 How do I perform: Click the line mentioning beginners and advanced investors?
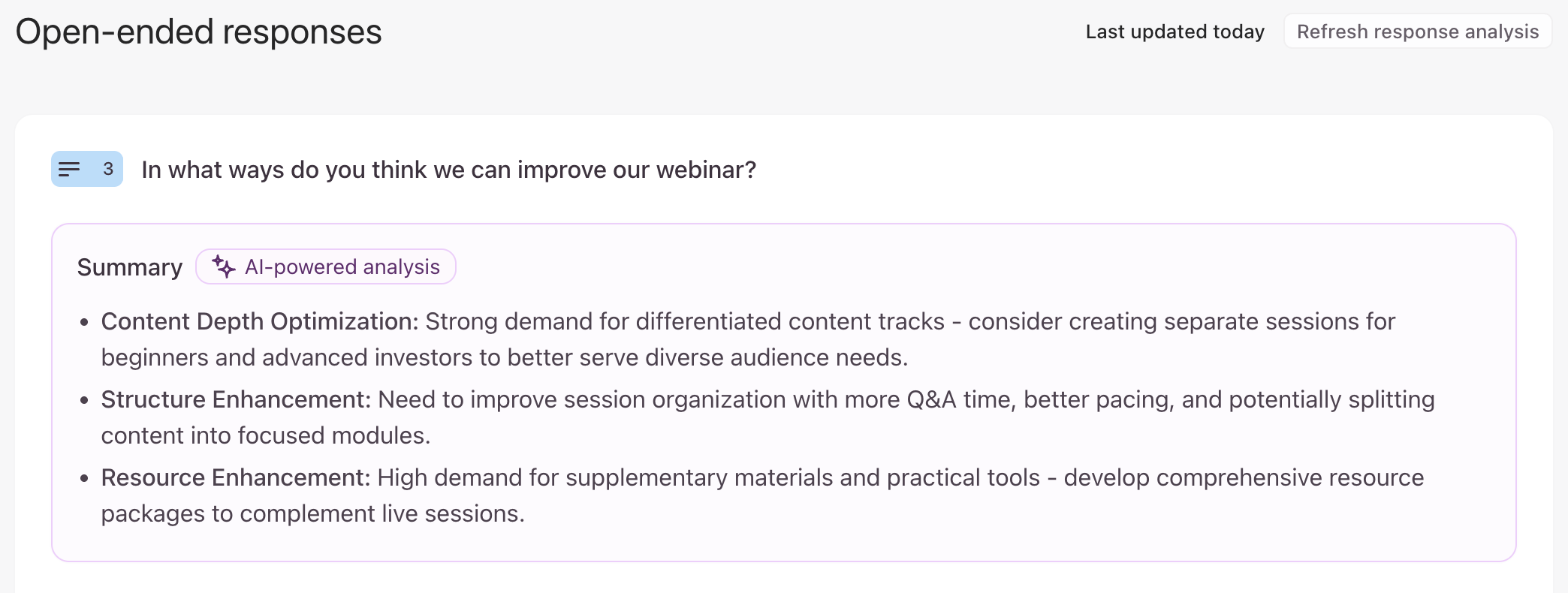pyautogui.click(x=504, y=357)
